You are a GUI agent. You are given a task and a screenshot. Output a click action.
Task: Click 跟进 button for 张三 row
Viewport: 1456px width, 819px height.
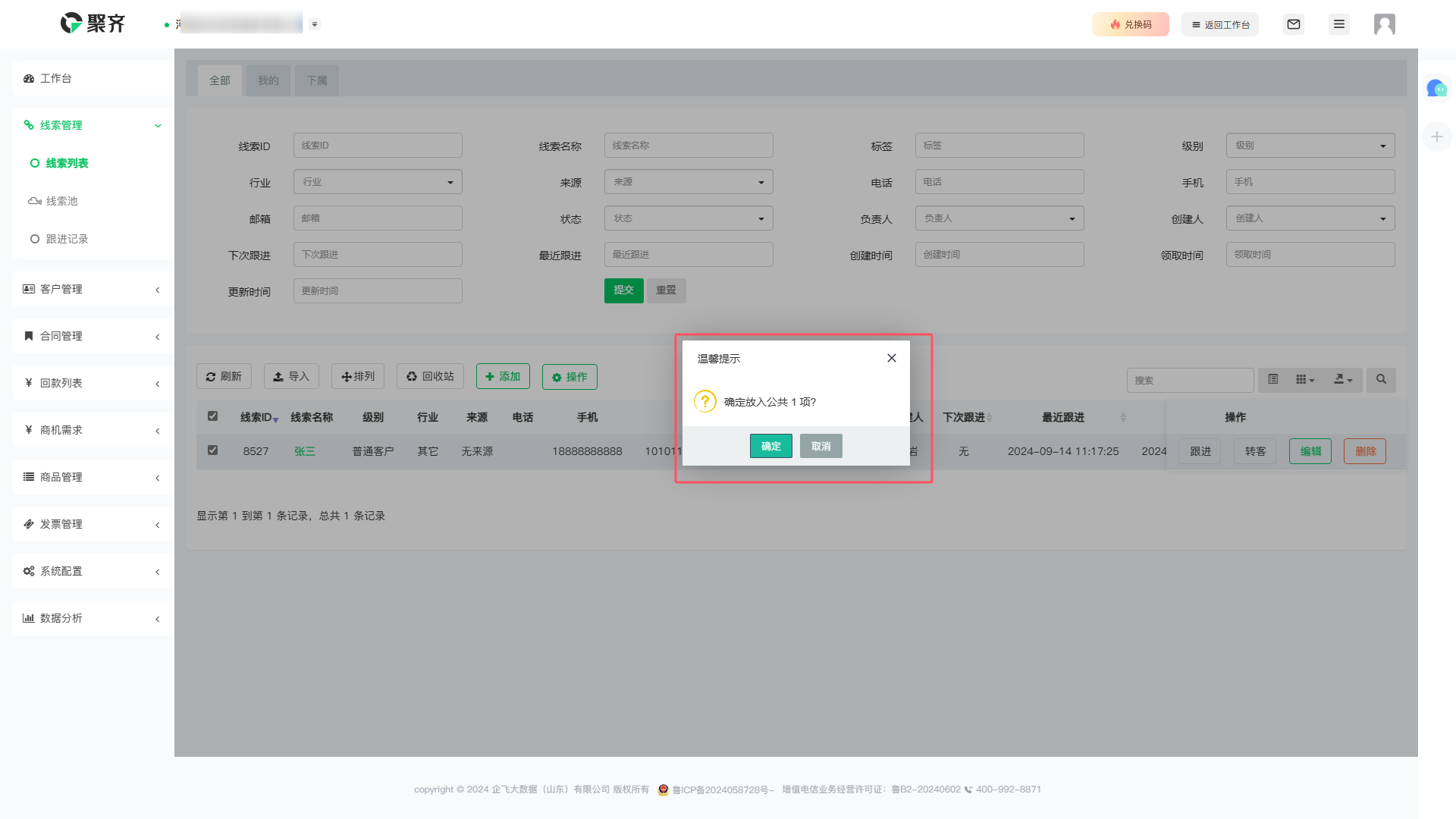click(1200, 451)
